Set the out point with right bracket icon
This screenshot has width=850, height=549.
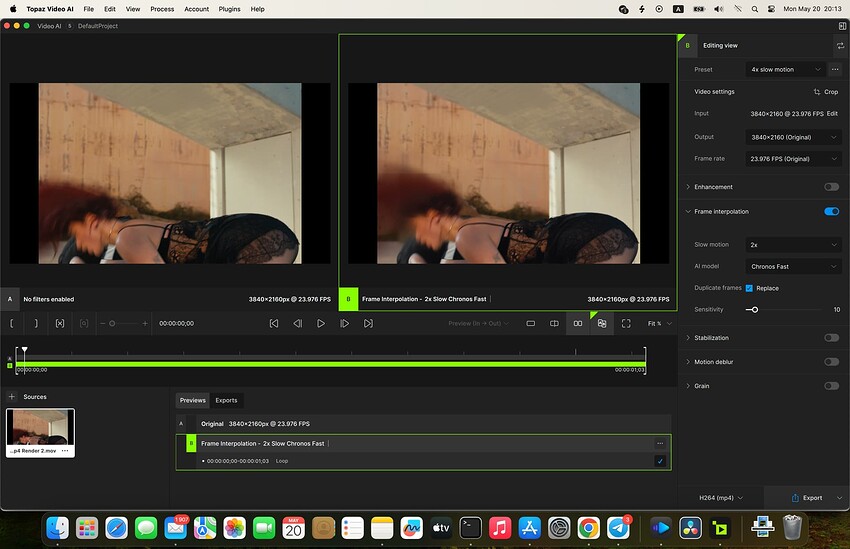(36, 324)
